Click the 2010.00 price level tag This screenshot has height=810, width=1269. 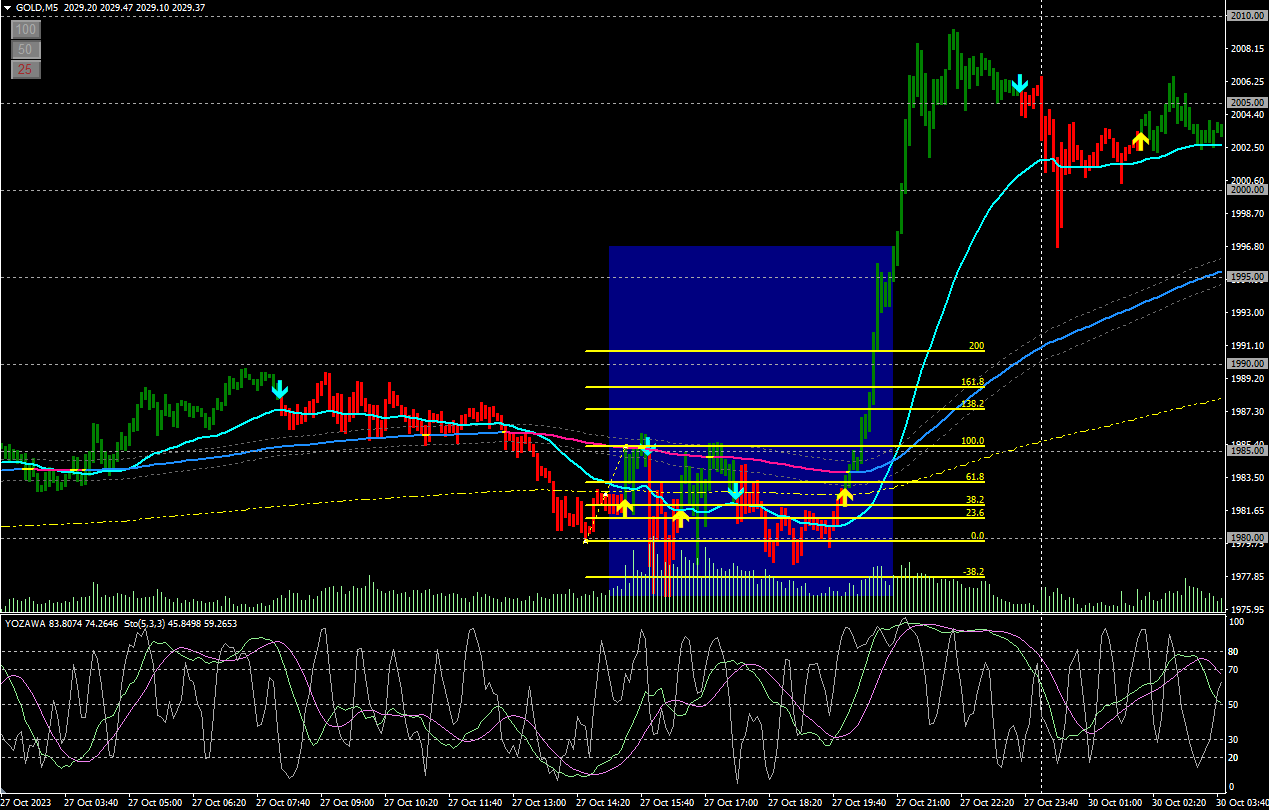click(1246, 16)
